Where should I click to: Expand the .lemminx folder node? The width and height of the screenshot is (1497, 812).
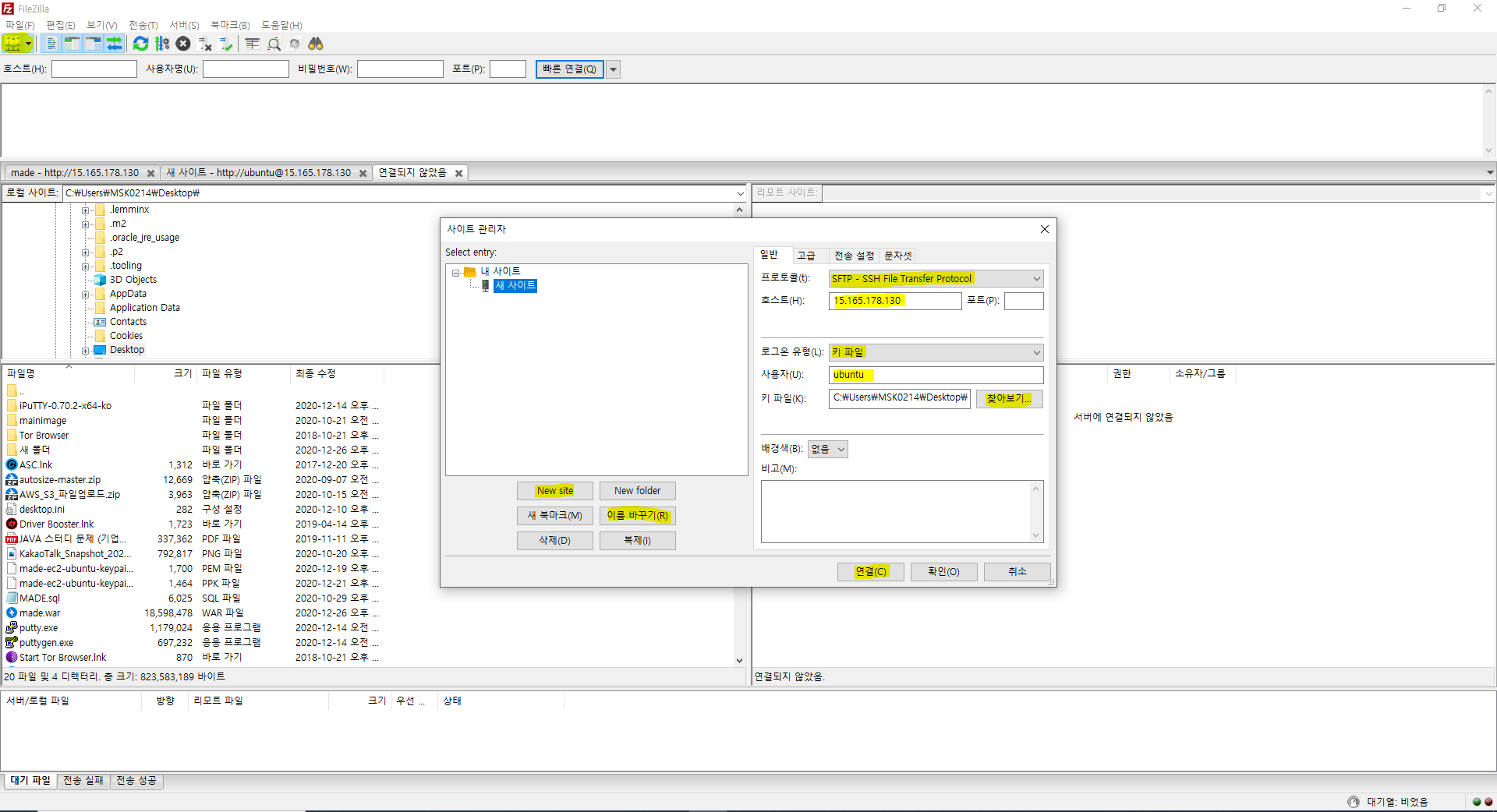point(85,210)
